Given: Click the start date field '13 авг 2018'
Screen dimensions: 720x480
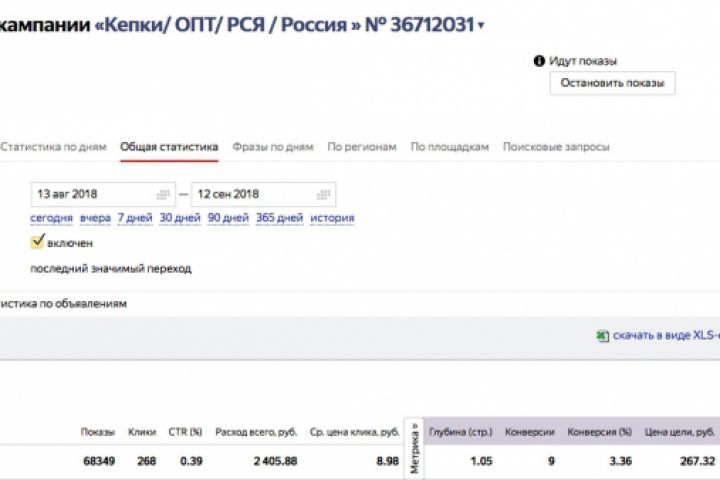Looking at the screenshot, I should click(90, 194).
